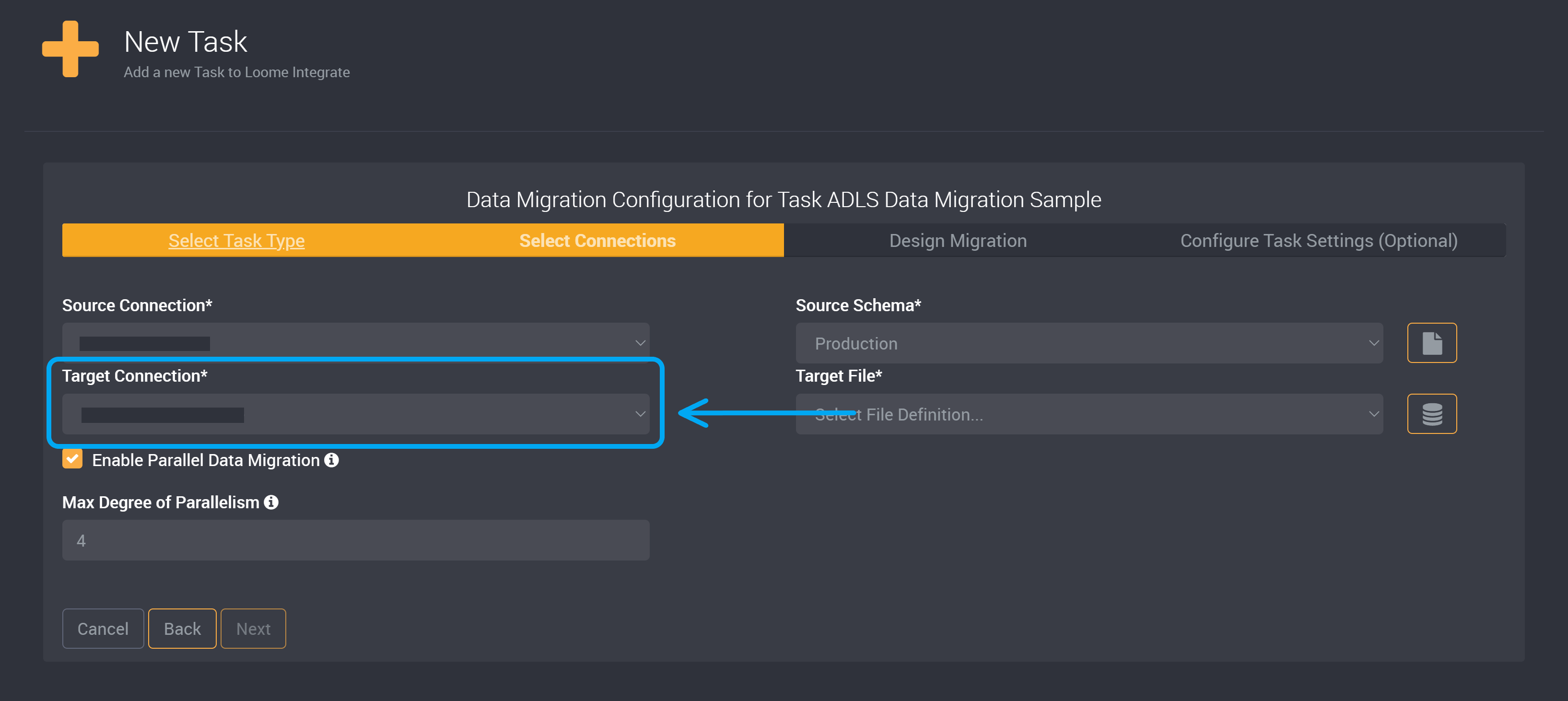1568x701 pixels.
Task: Click the 'Source Schema*' label
Action: 858,305
